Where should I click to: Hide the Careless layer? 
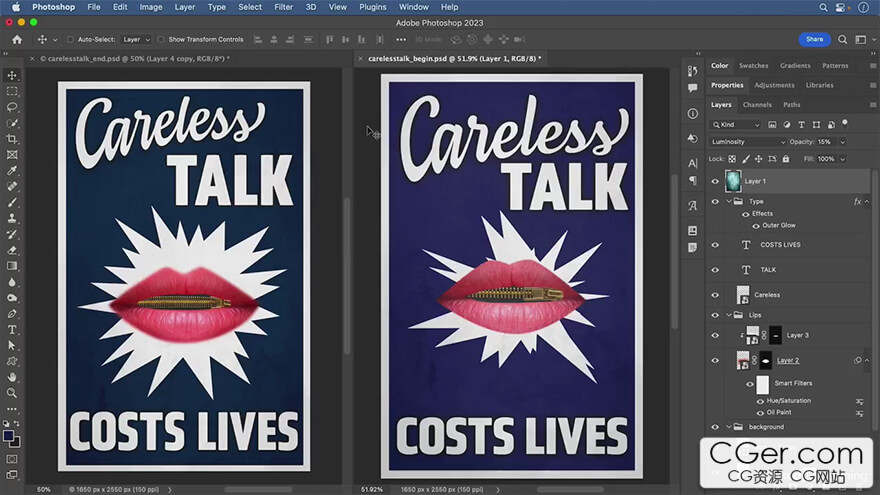click(x=715, y=295)
